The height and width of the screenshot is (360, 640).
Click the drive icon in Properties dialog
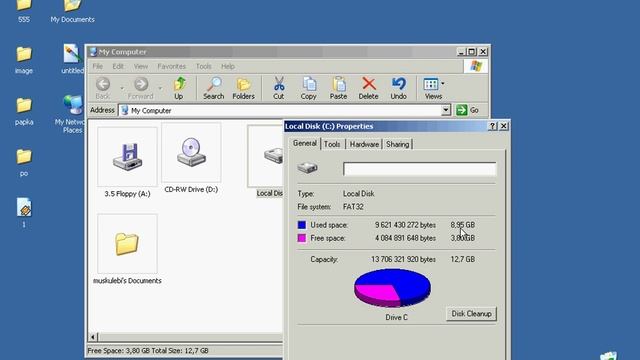(x=307, y=168)
